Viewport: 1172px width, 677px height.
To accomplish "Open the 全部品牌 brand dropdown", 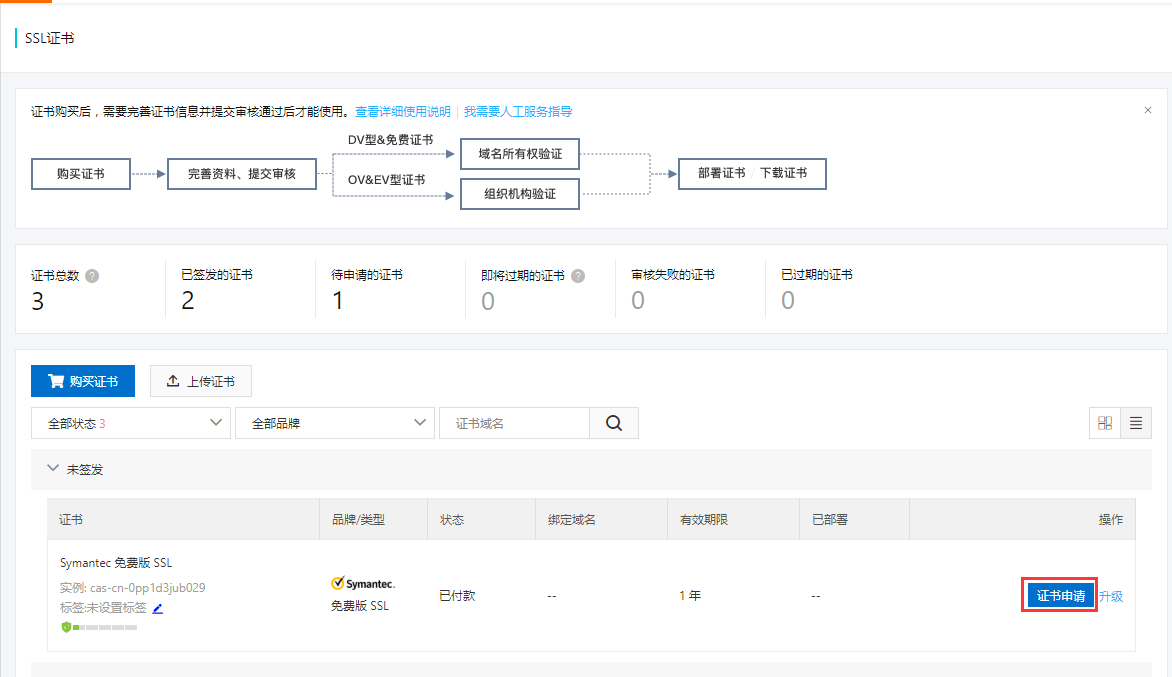I will pos(335,423).
